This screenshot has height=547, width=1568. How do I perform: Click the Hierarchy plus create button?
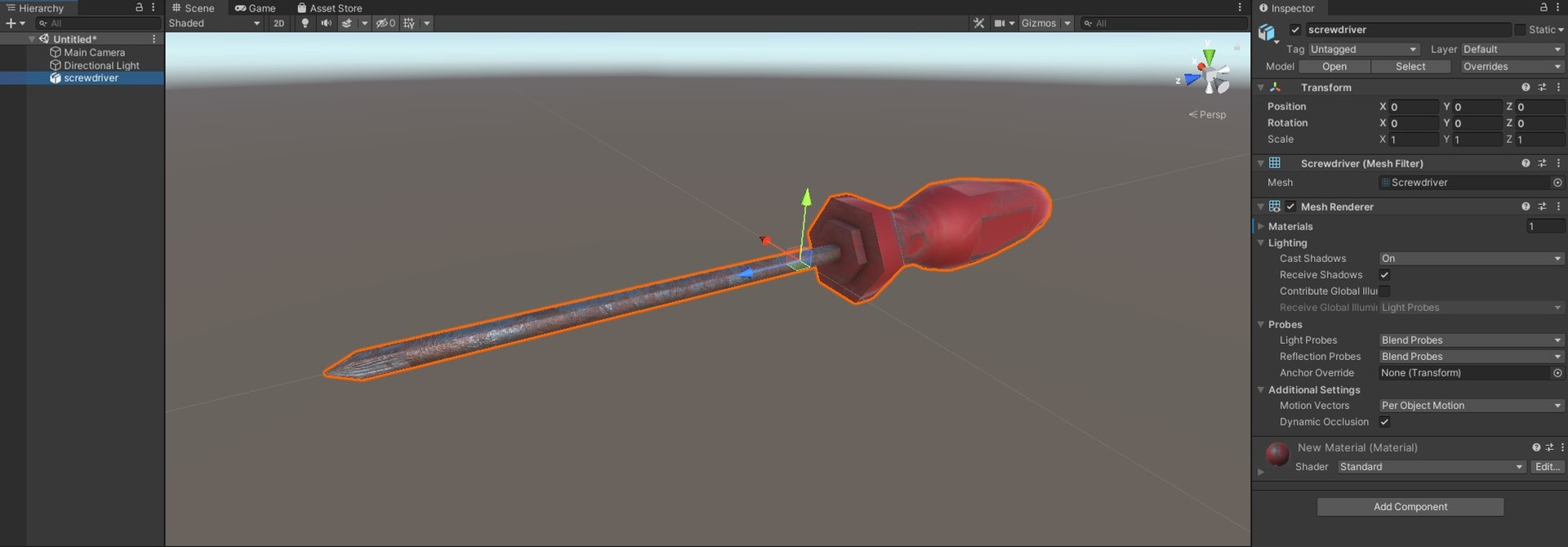click(11, 24)
